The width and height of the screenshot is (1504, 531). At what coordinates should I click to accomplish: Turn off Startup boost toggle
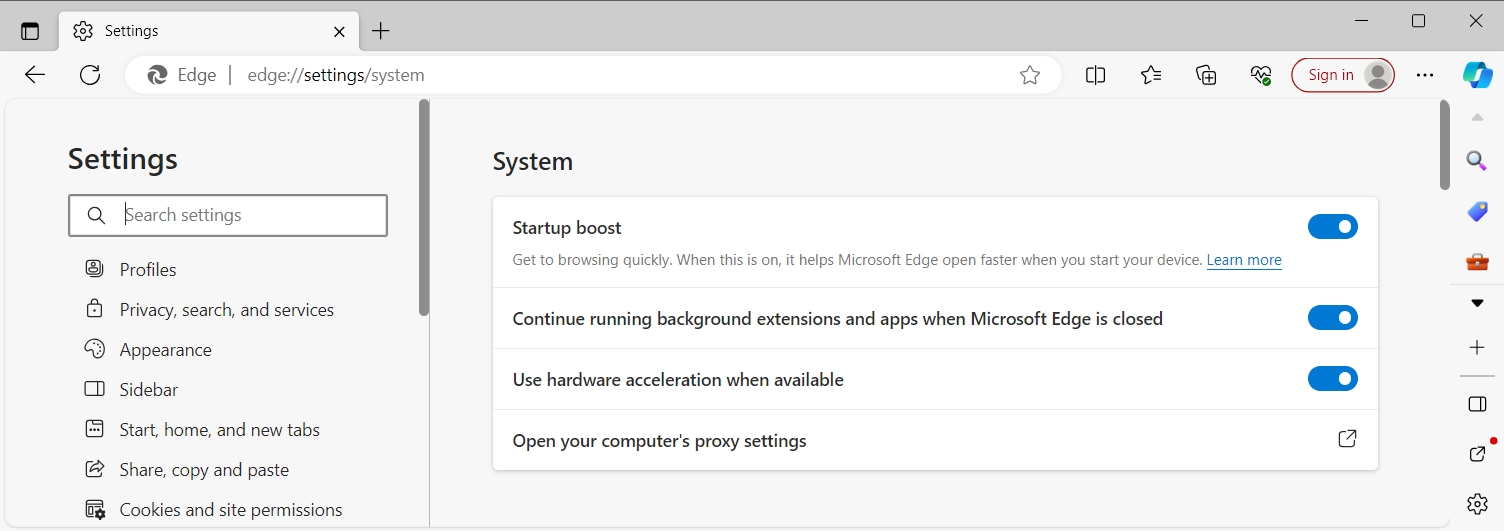(x=1333, y=227)
